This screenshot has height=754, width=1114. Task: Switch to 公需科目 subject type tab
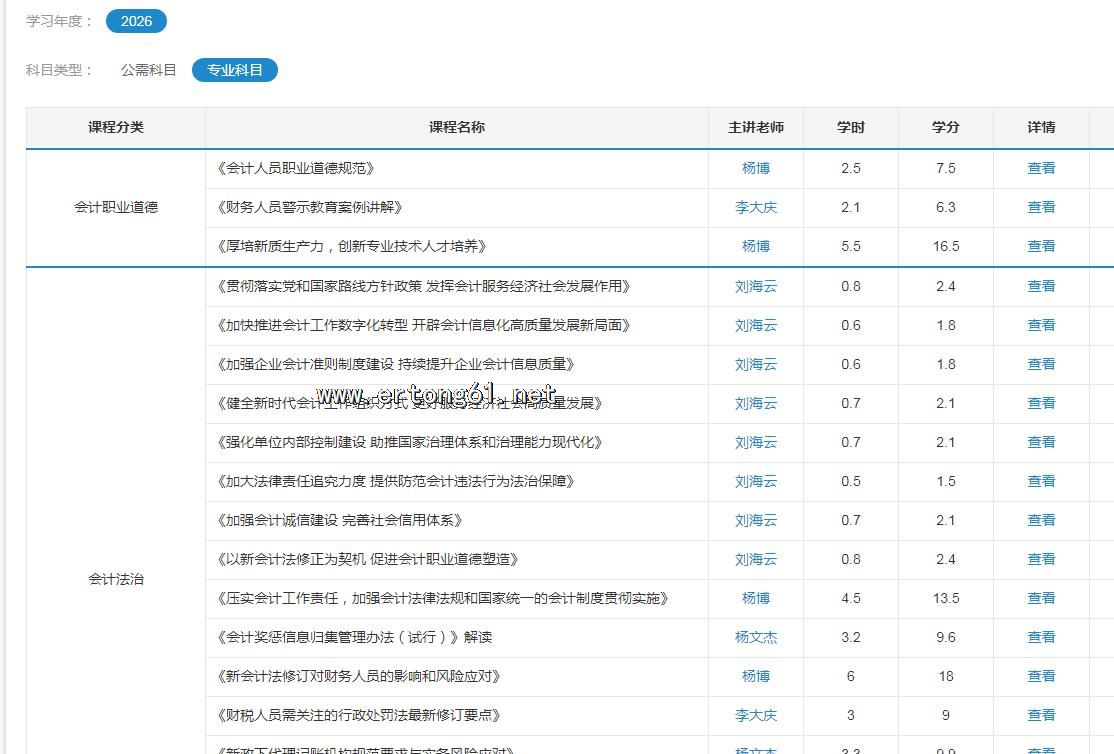pyautogui.click(x=148, y=70)
